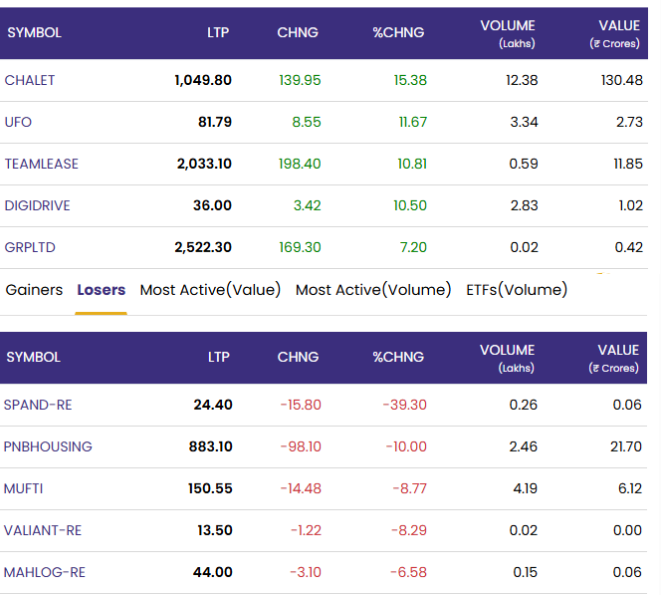Click the %CHNG header in losers table
This screenshot has height=595, width=665.
tap(398, 357)
